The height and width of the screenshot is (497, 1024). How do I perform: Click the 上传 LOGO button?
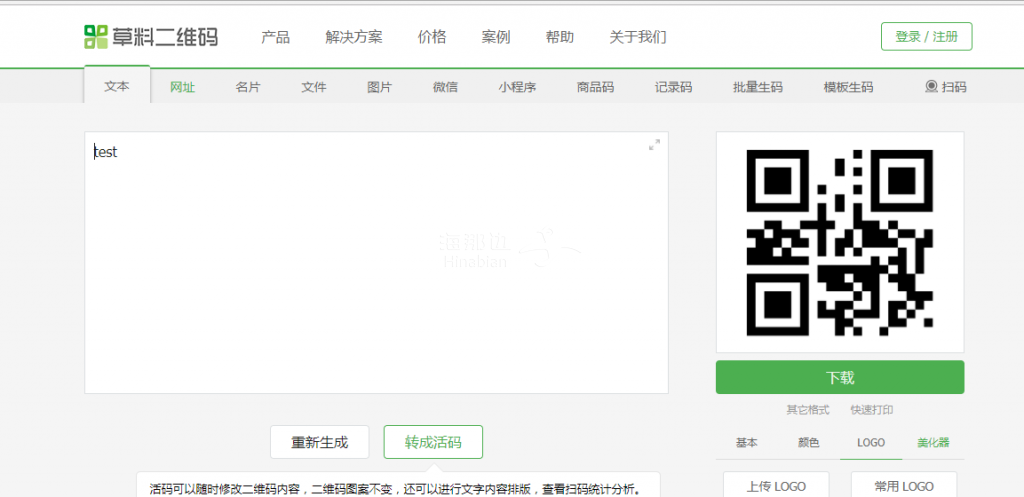click(775, 486)
